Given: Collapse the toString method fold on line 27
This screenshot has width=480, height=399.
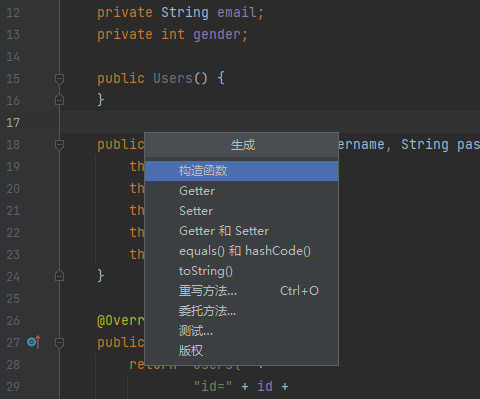Looking at the screenshot, I should tap(59, 343).
